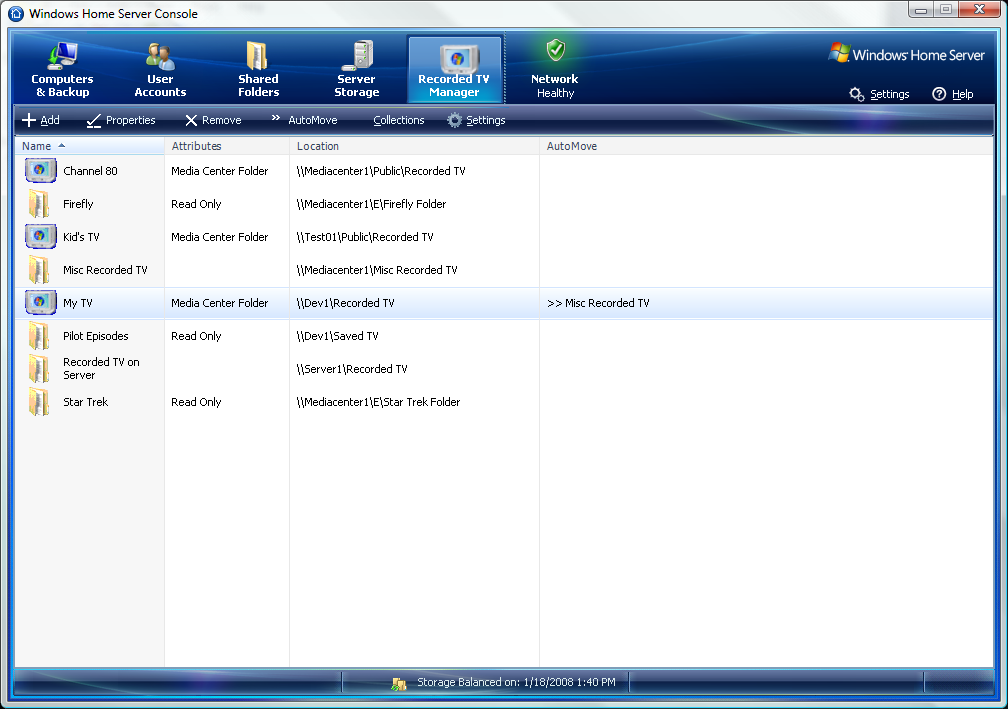Click the \\Test01\Public\Recorded TV location
This screenshot has width=1008, height=709.
[364, 237]
